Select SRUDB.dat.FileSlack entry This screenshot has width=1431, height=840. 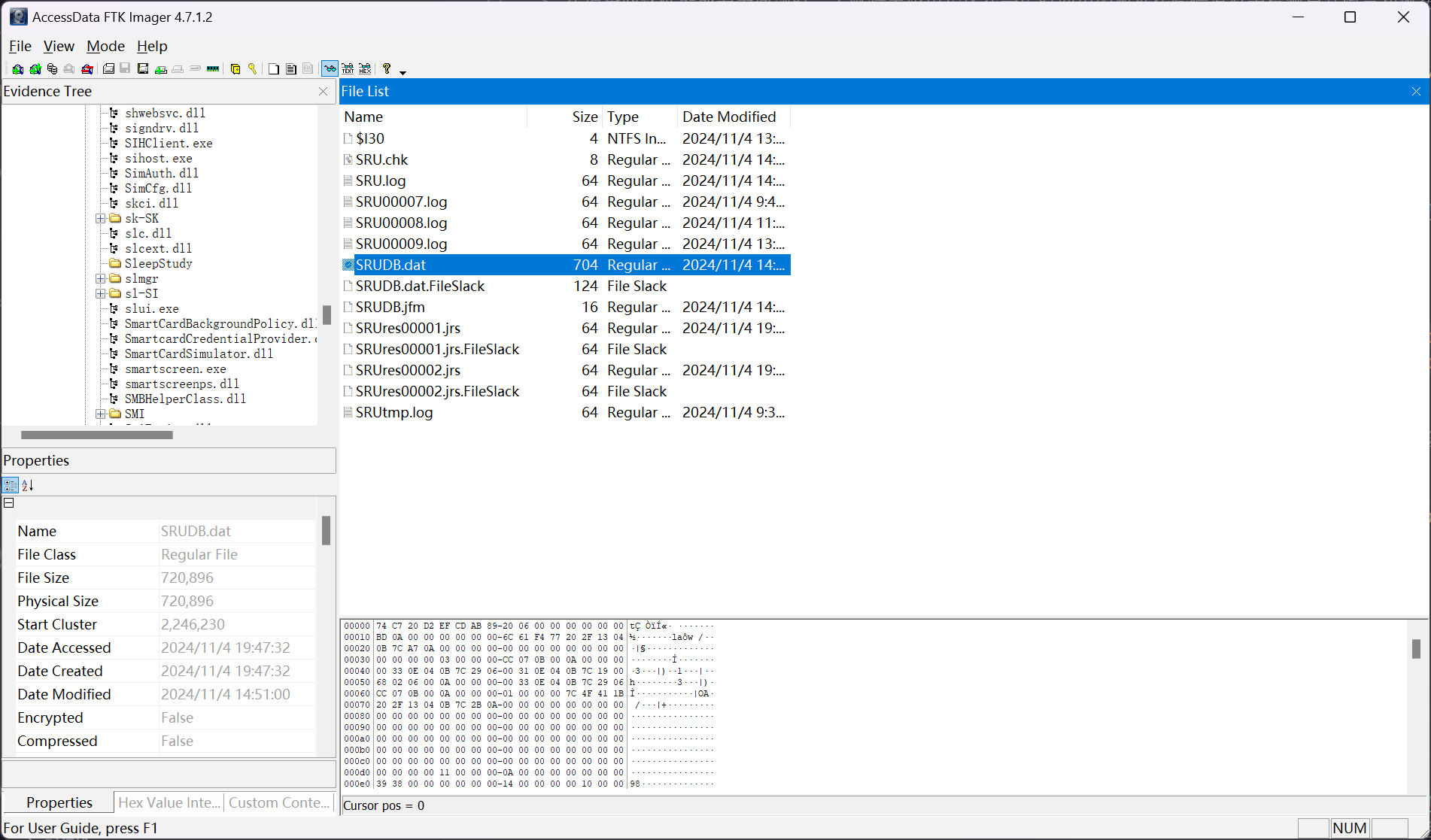point(566,286)
